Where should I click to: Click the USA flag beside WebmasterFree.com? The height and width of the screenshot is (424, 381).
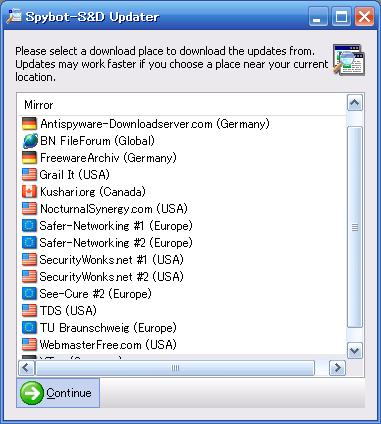[29, 345]
